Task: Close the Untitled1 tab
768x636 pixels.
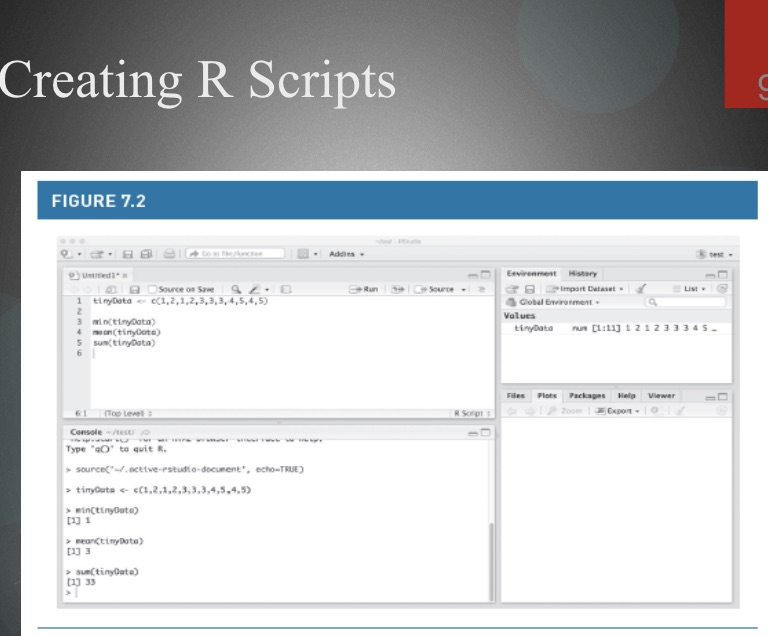Action: click(125, 276)
